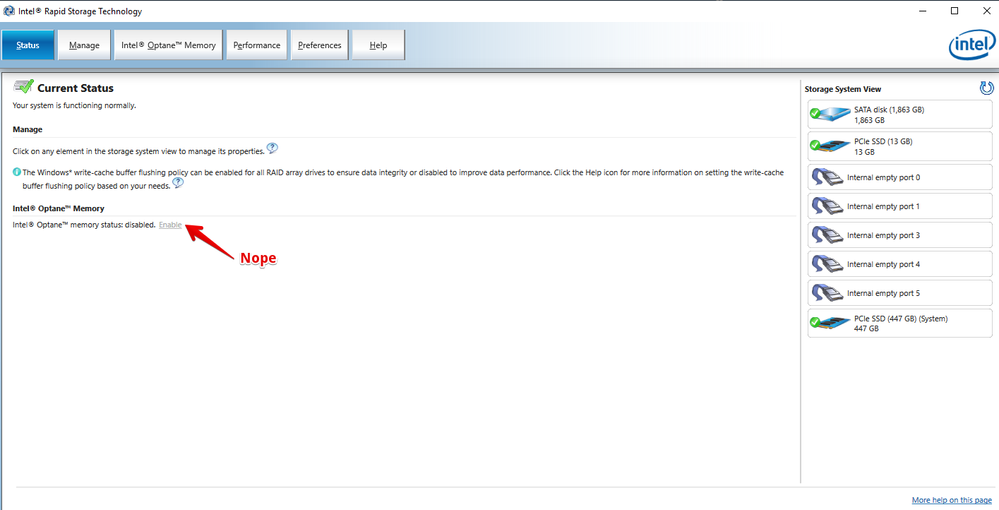Click the Intel Rapid Storage title bar icon
The height and width of the screenshot is (510, 999).
[9, 11]
